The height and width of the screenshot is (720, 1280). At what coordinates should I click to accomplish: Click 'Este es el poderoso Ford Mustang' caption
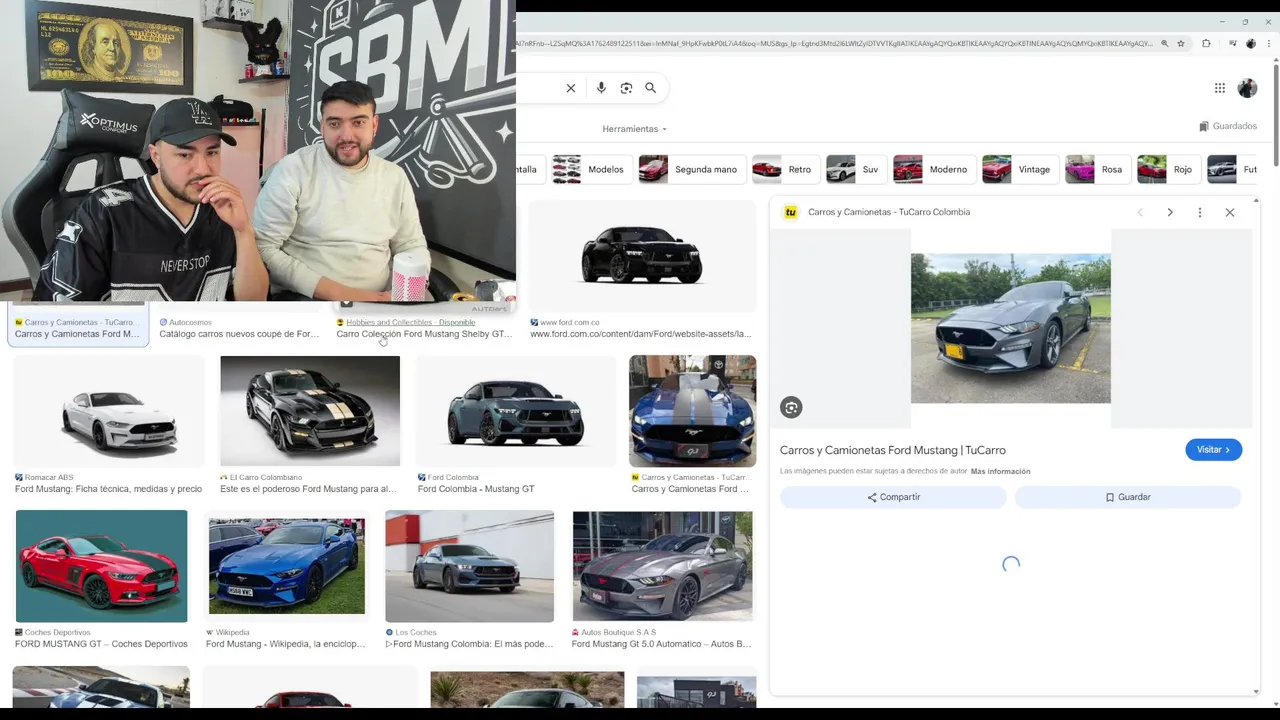click(x=308, y=489)
